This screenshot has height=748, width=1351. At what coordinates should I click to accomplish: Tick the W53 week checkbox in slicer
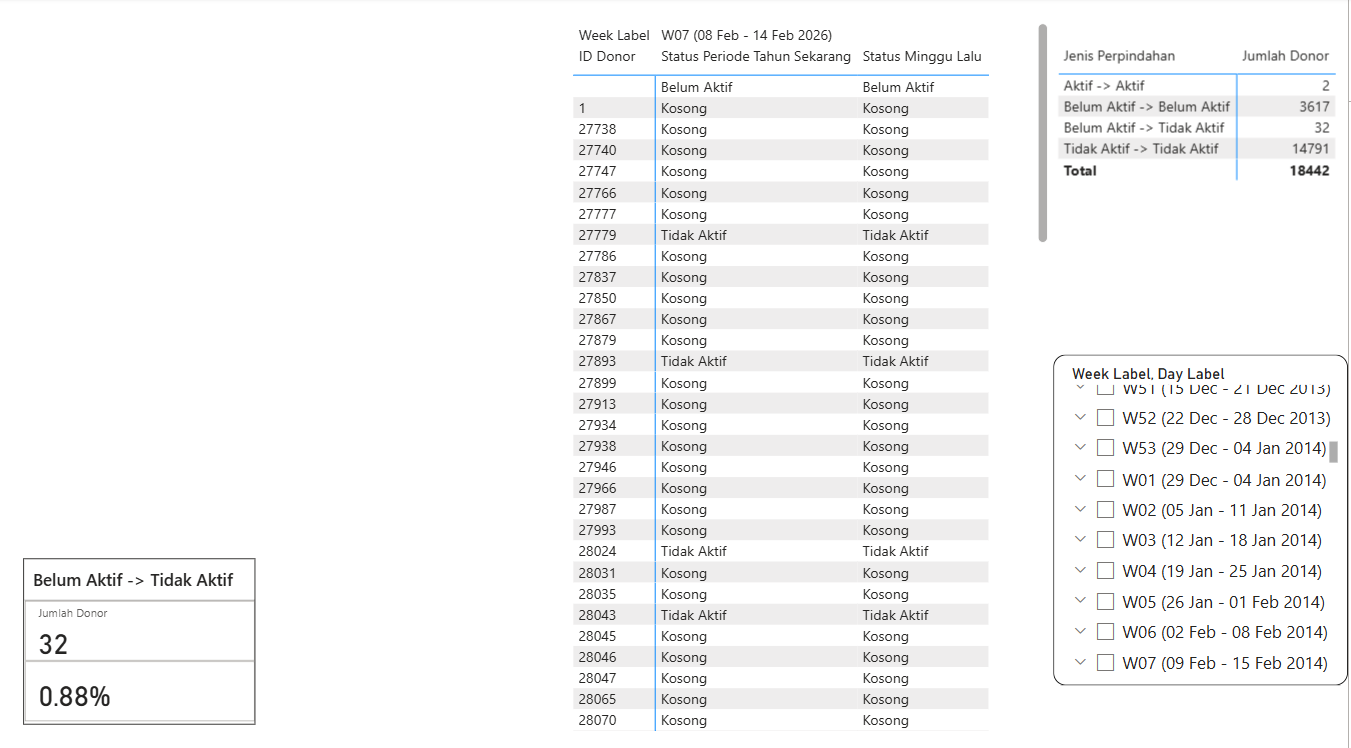coord(1105,448)
